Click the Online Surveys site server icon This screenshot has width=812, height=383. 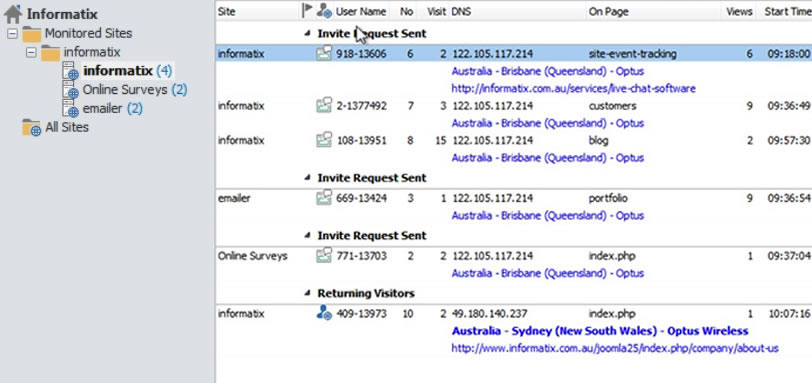click(x=70, y=90)
